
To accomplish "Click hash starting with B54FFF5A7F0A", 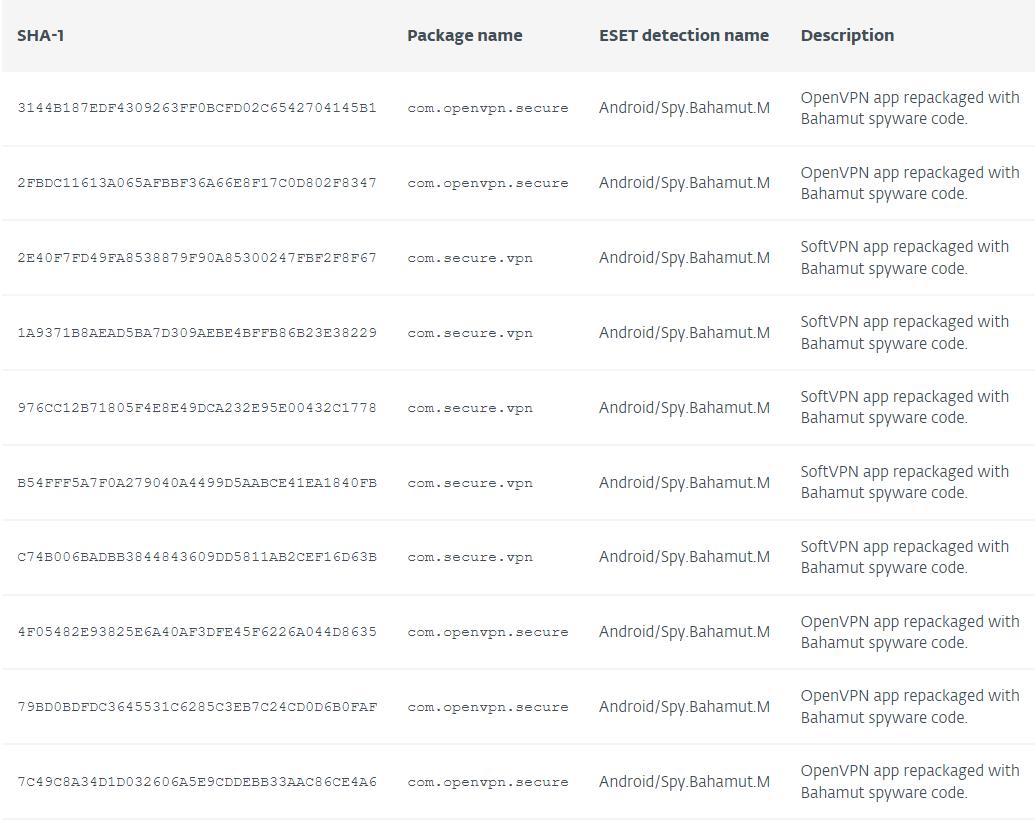I will [196, 483].
